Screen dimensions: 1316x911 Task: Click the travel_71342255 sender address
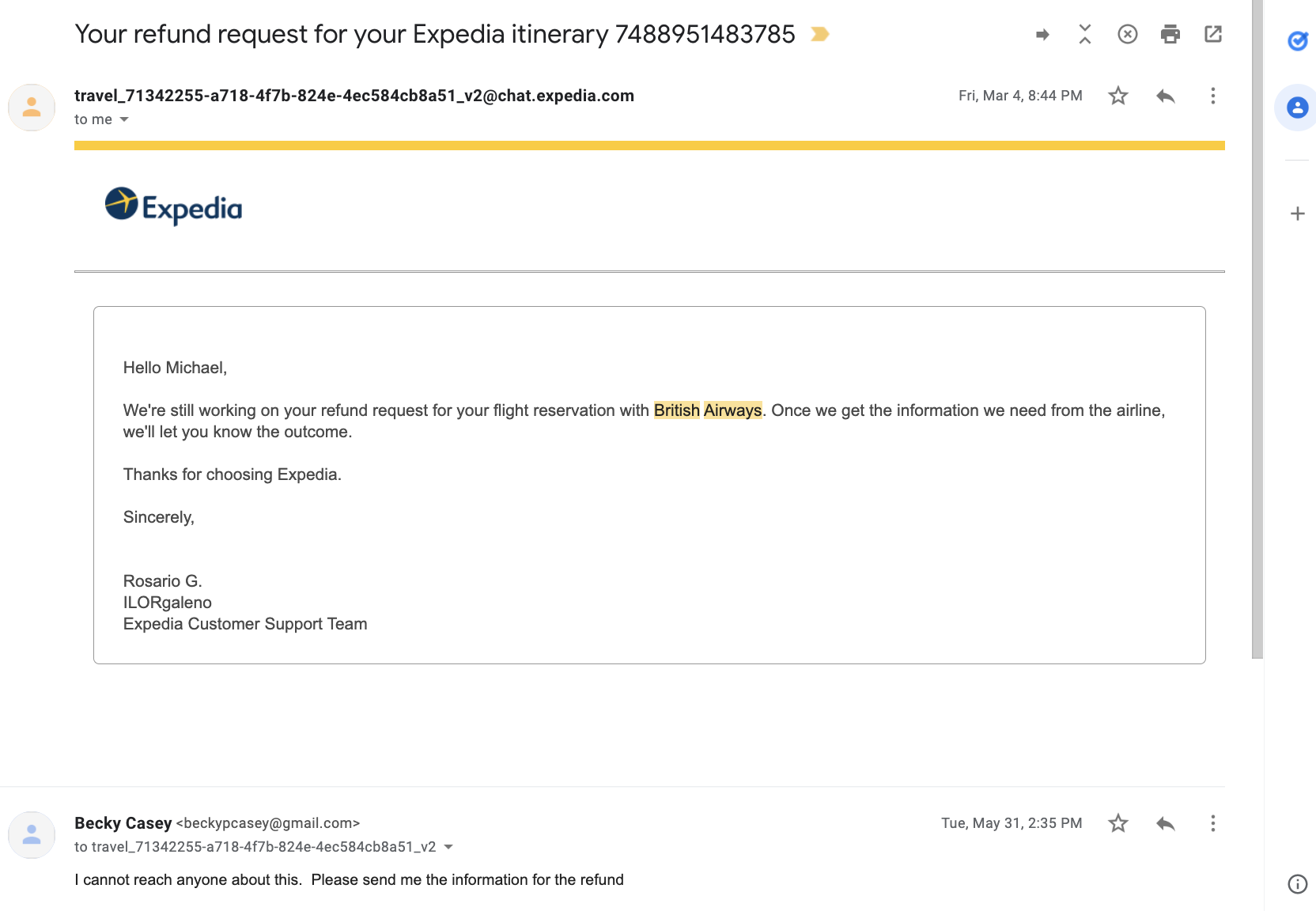pyautogui.click(x=354, y=95)
